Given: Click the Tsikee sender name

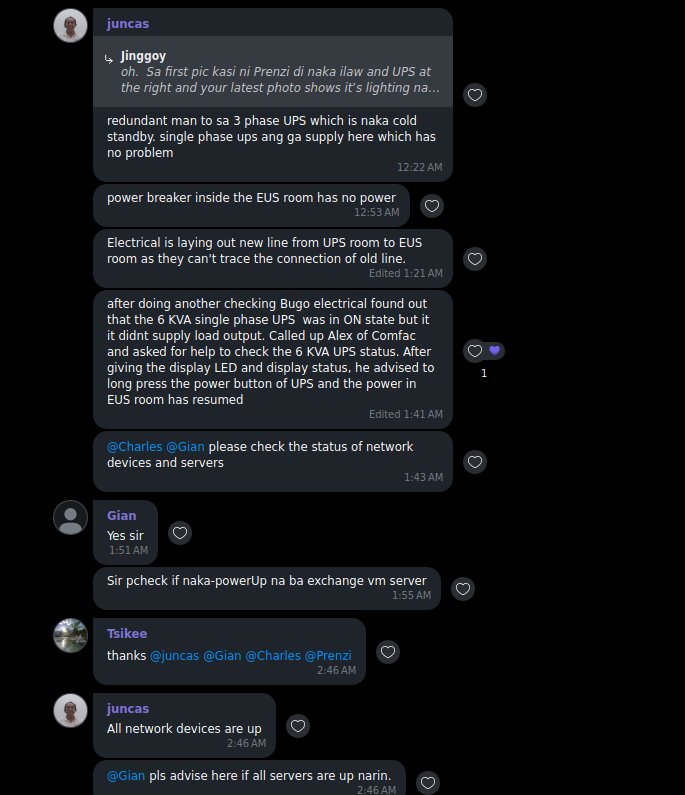Looking at the screenshot, I should click(x=127, y=634).
